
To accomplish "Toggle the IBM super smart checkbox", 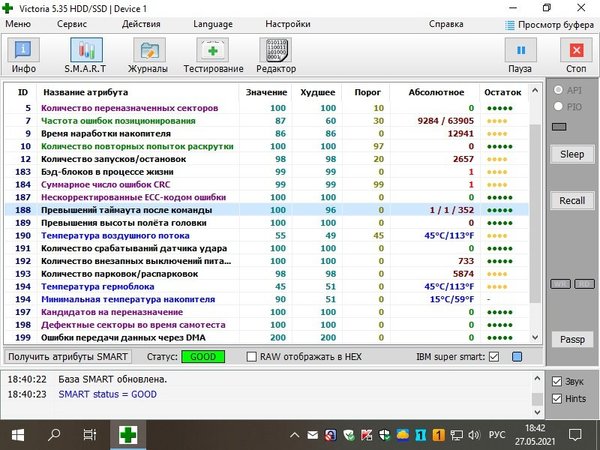I will click(x=493, y=357).
